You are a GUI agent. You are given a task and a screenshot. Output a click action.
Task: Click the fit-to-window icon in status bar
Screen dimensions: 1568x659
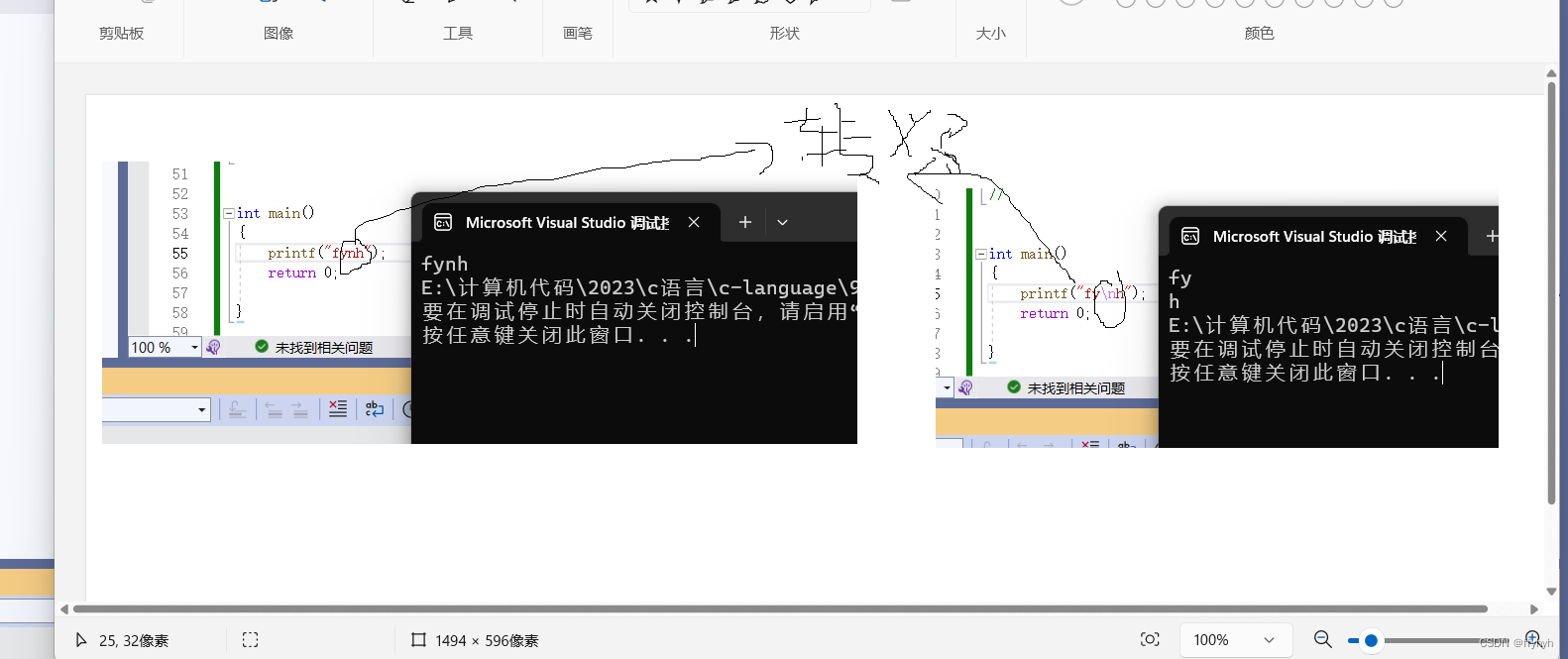pos(1150,639)
